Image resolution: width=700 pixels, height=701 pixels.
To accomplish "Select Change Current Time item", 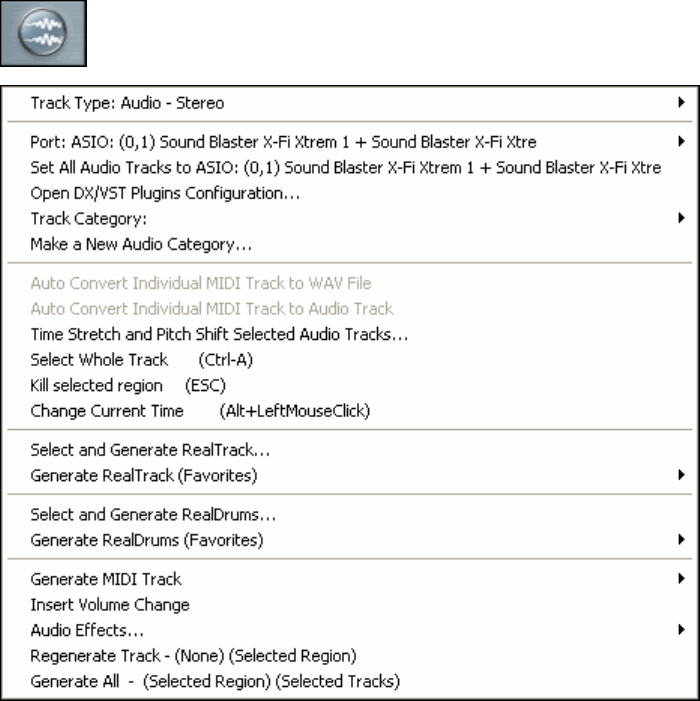I will [x=200, y=410].
